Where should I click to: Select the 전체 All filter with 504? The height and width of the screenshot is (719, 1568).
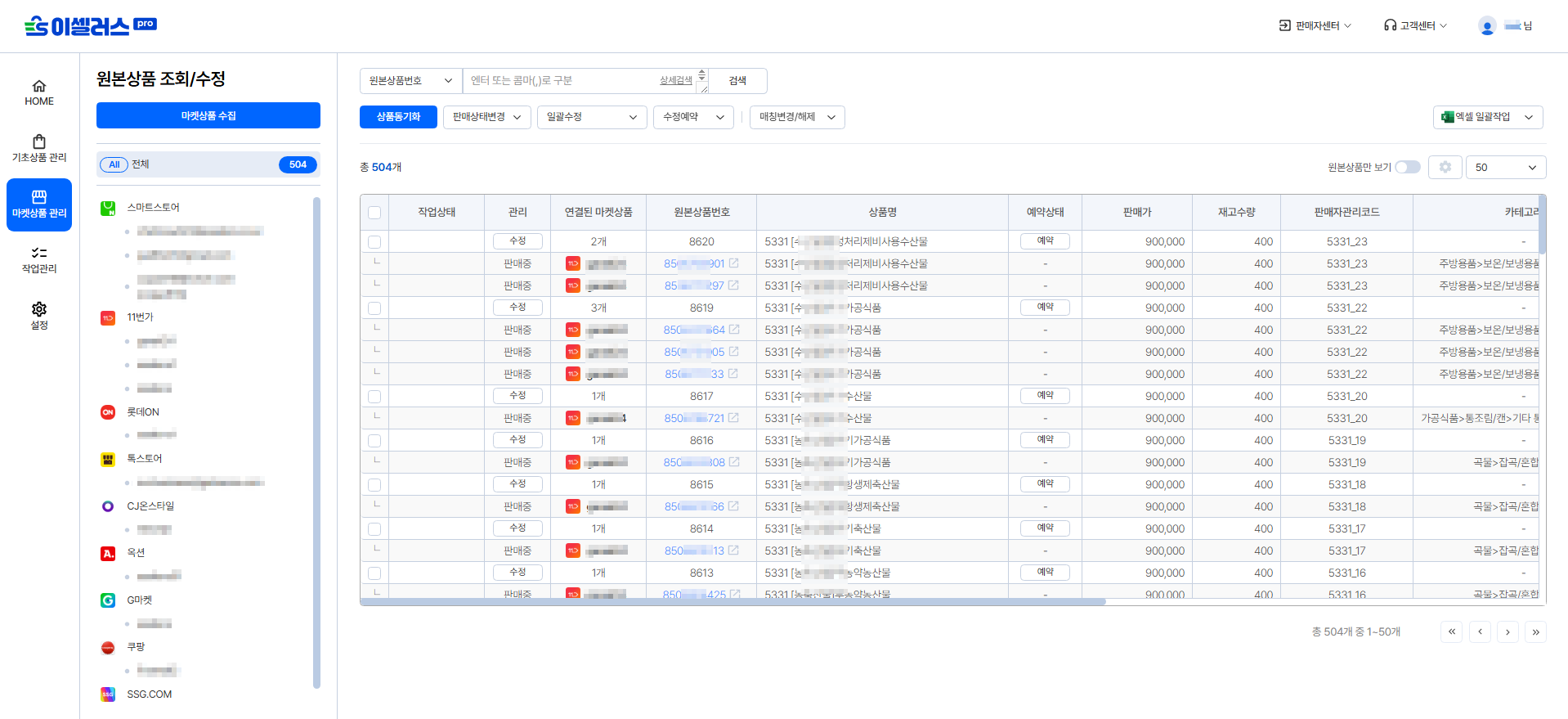208,164
